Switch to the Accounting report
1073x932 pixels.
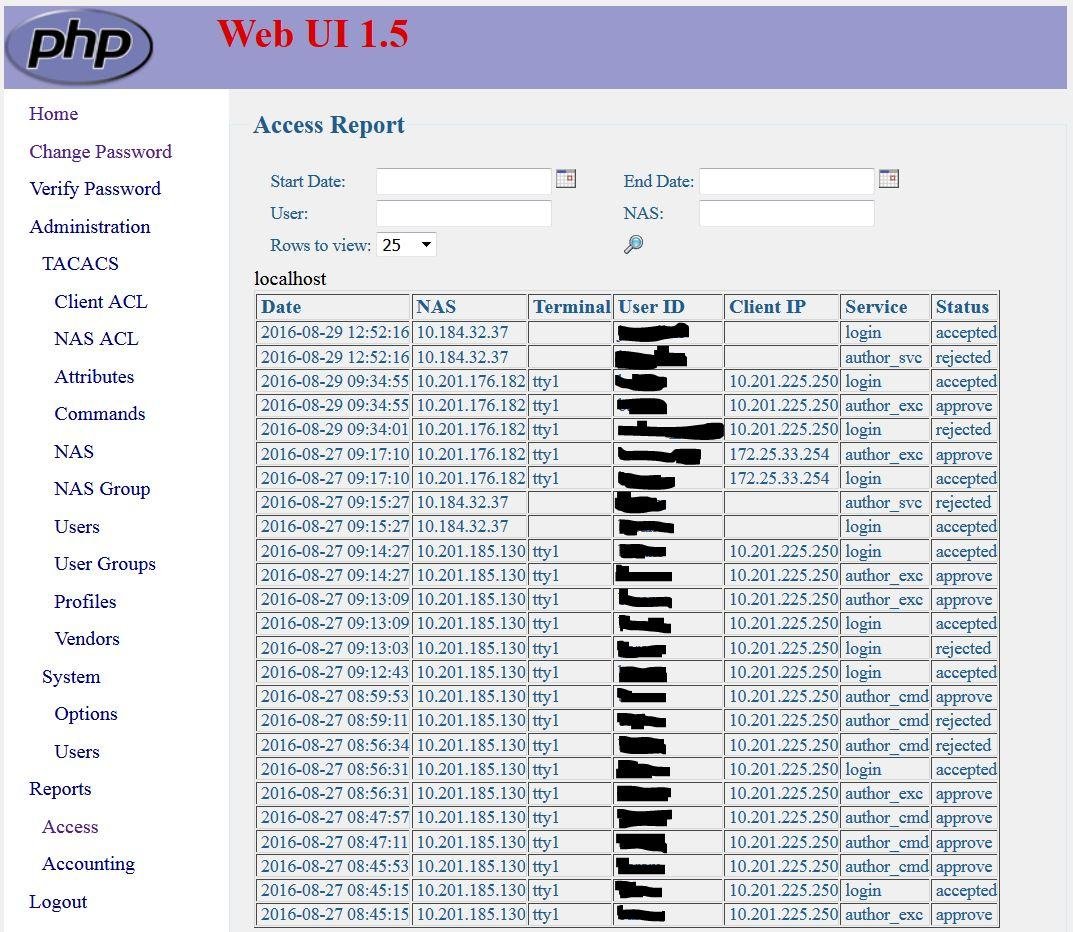coord(88,863)
